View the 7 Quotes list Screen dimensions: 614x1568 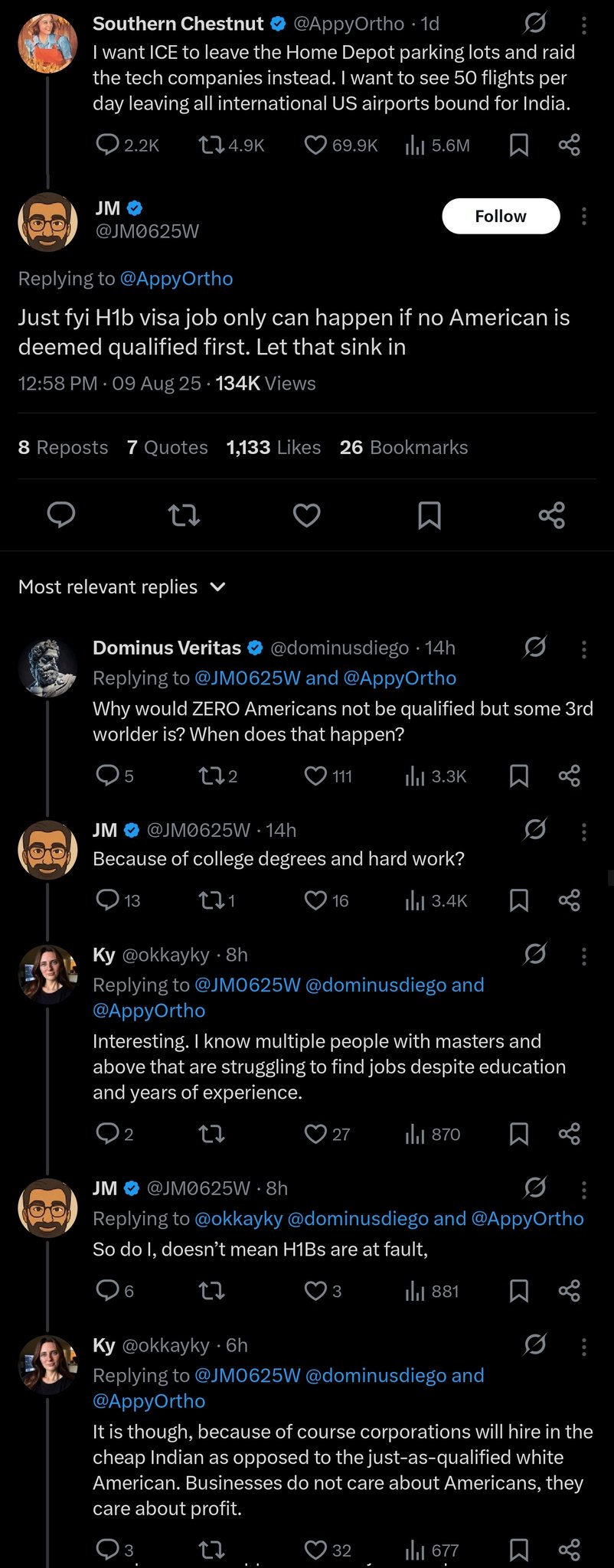[167, 448]
